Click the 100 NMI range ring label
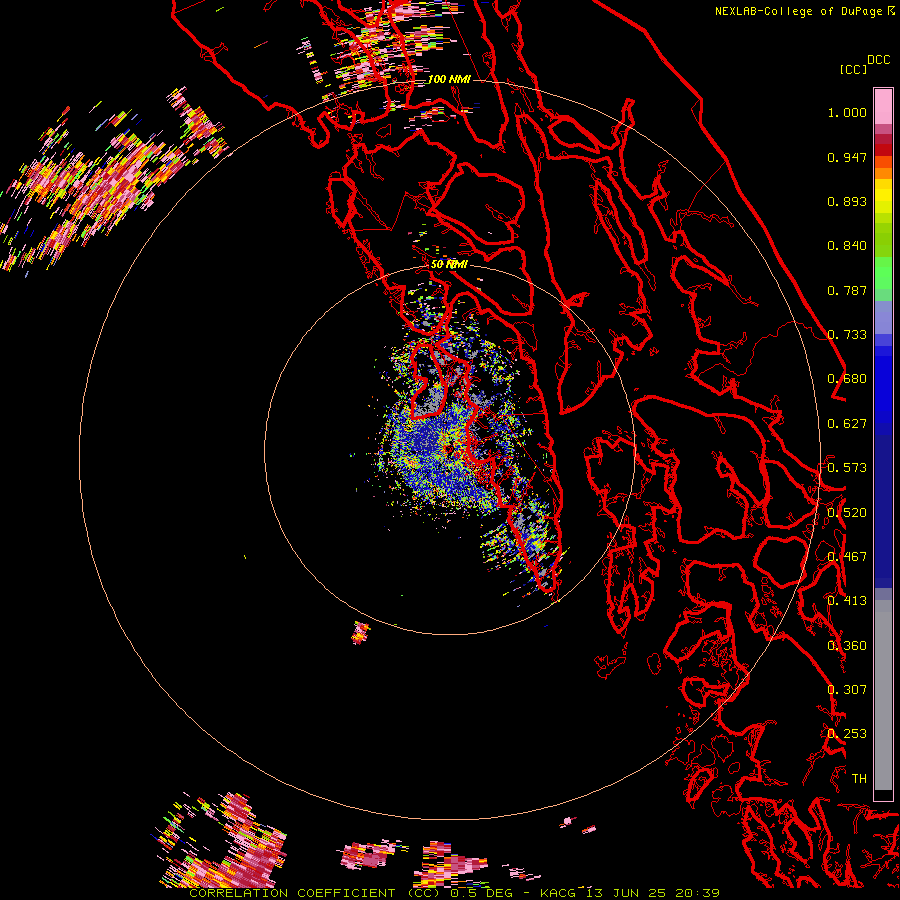Screen dimensions: 900x900 click(x=449, y=79)
